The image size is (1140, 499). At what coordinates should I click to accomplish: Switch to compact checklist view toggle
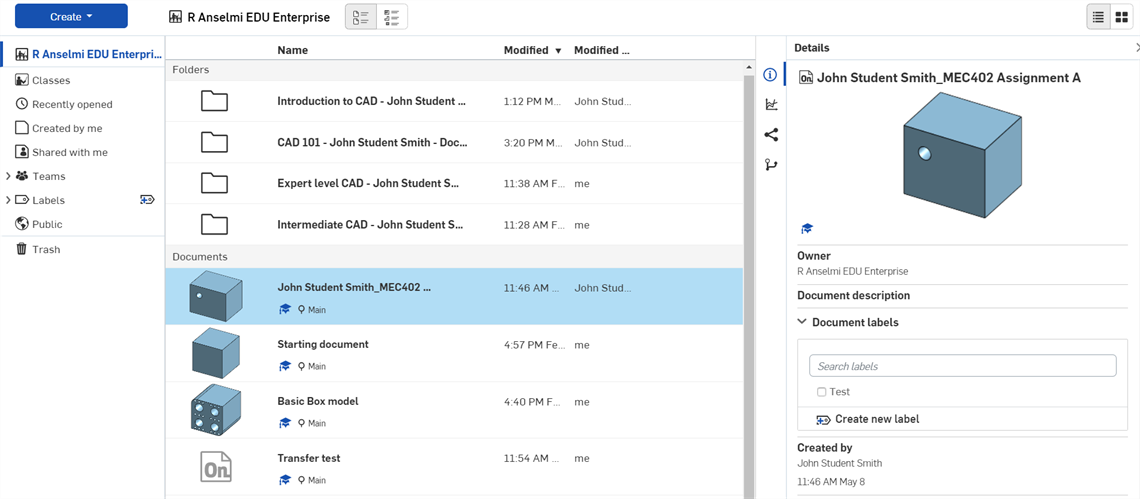coord(393,17)
